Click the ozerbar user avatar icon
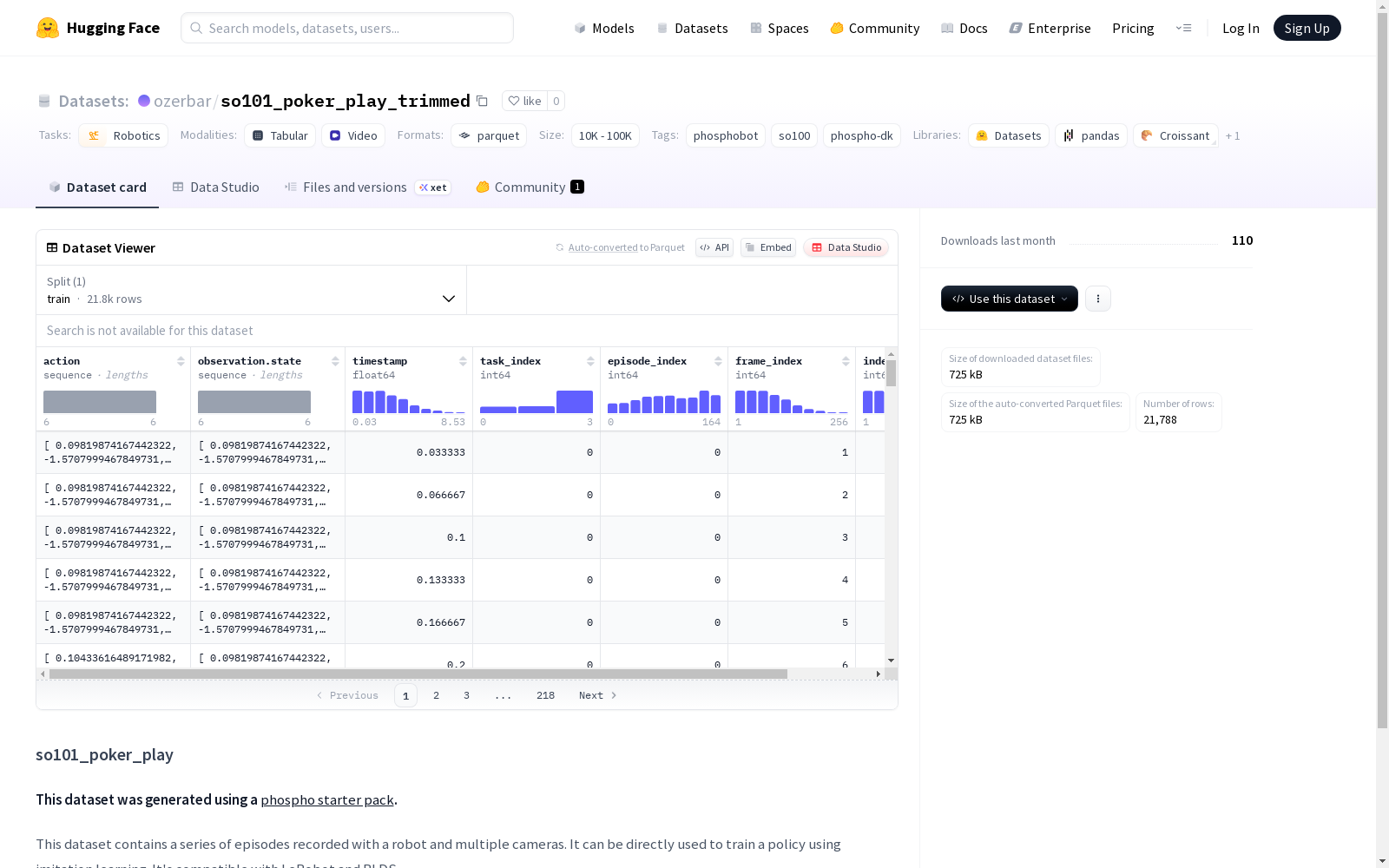Viewport: 1389px width, 868px height. (x=144, y=101)
